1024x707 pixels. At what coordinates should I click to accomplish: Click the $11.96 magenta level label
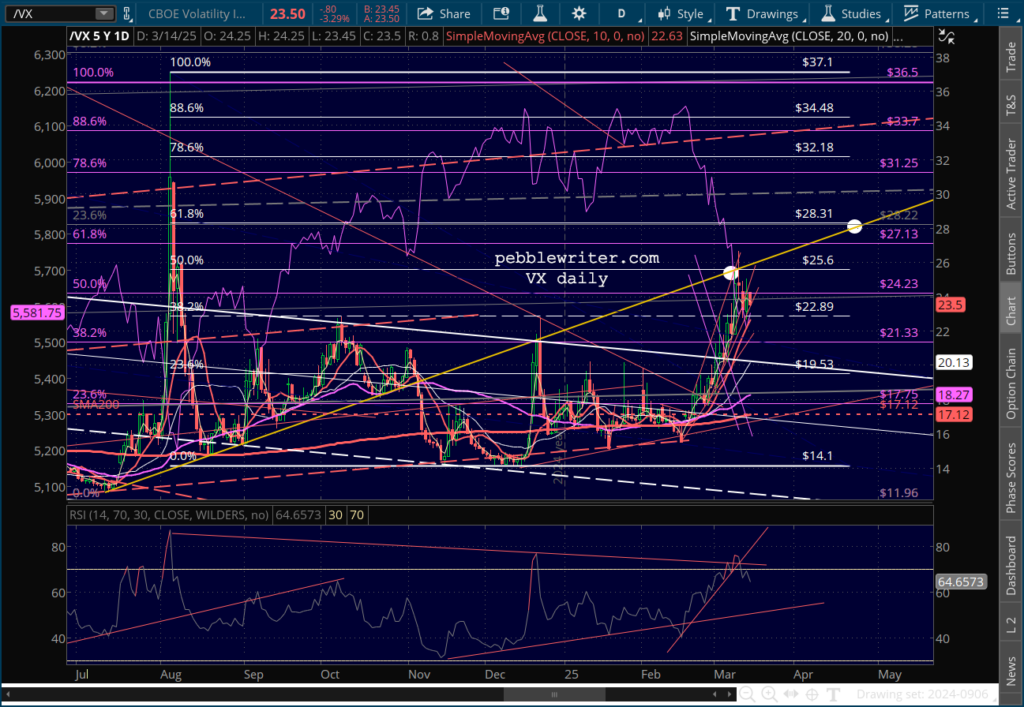[x=899, y=493]
